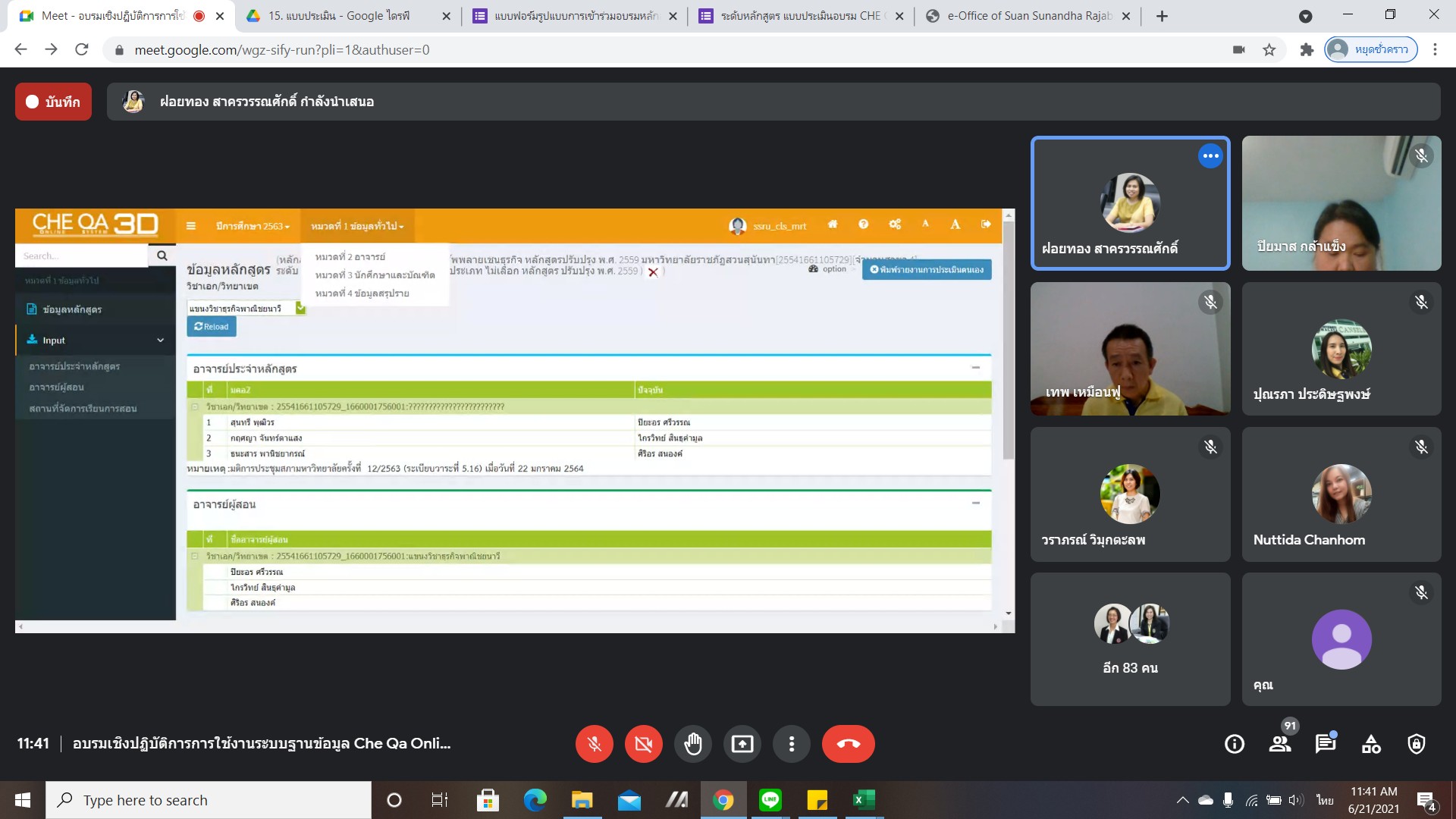Open options on ฝอยทอง's video tile
This screenshot has width=1456, height=819.
tap(1210, 156)
